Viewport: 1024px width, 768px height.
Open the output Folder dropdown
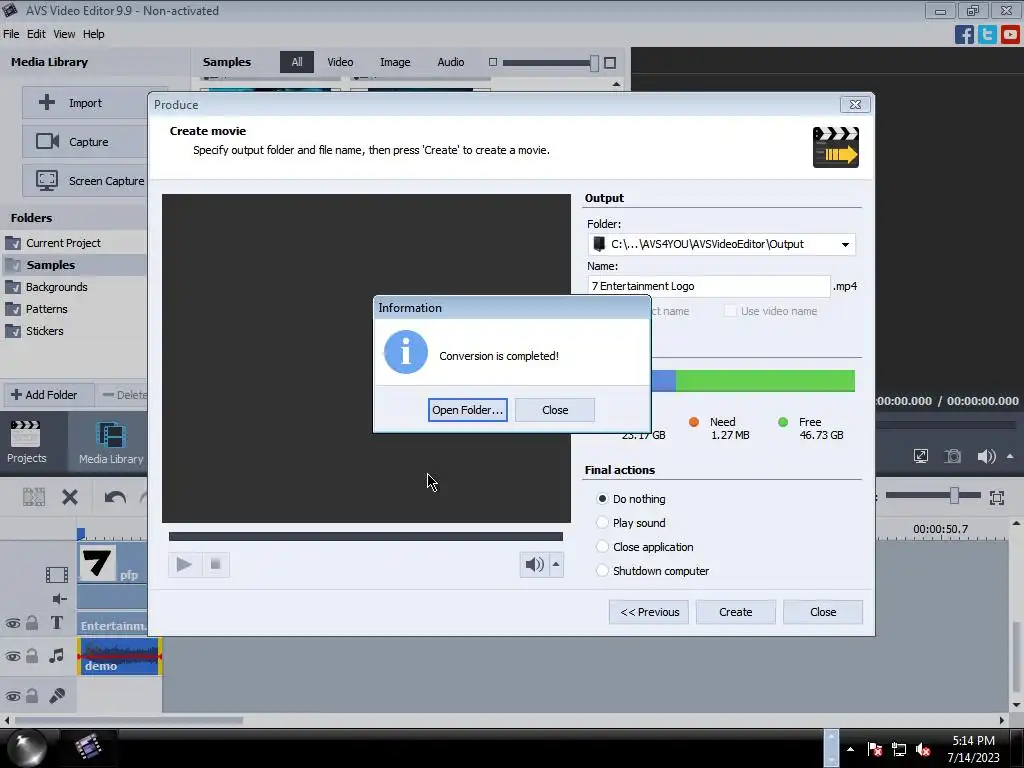point(845,244)
